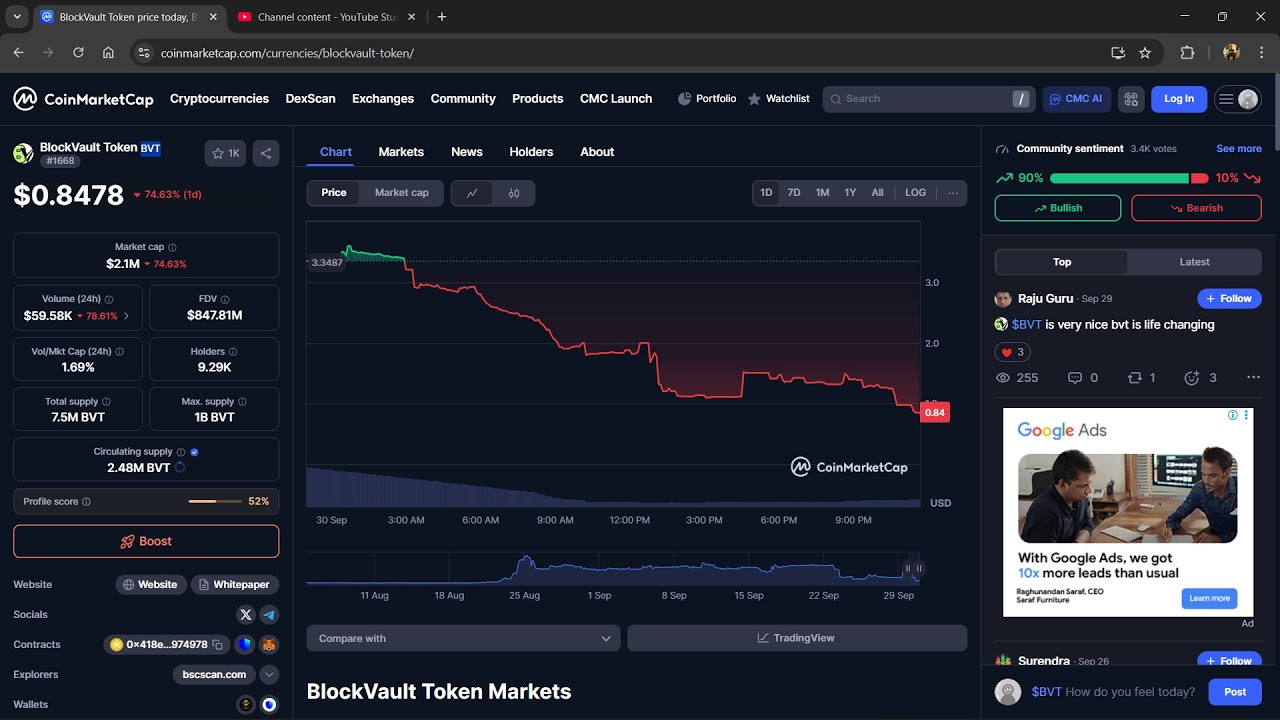1280x720 pixels.
Task: Open Raju Guru post options menu
Action: coord(1254,378)
